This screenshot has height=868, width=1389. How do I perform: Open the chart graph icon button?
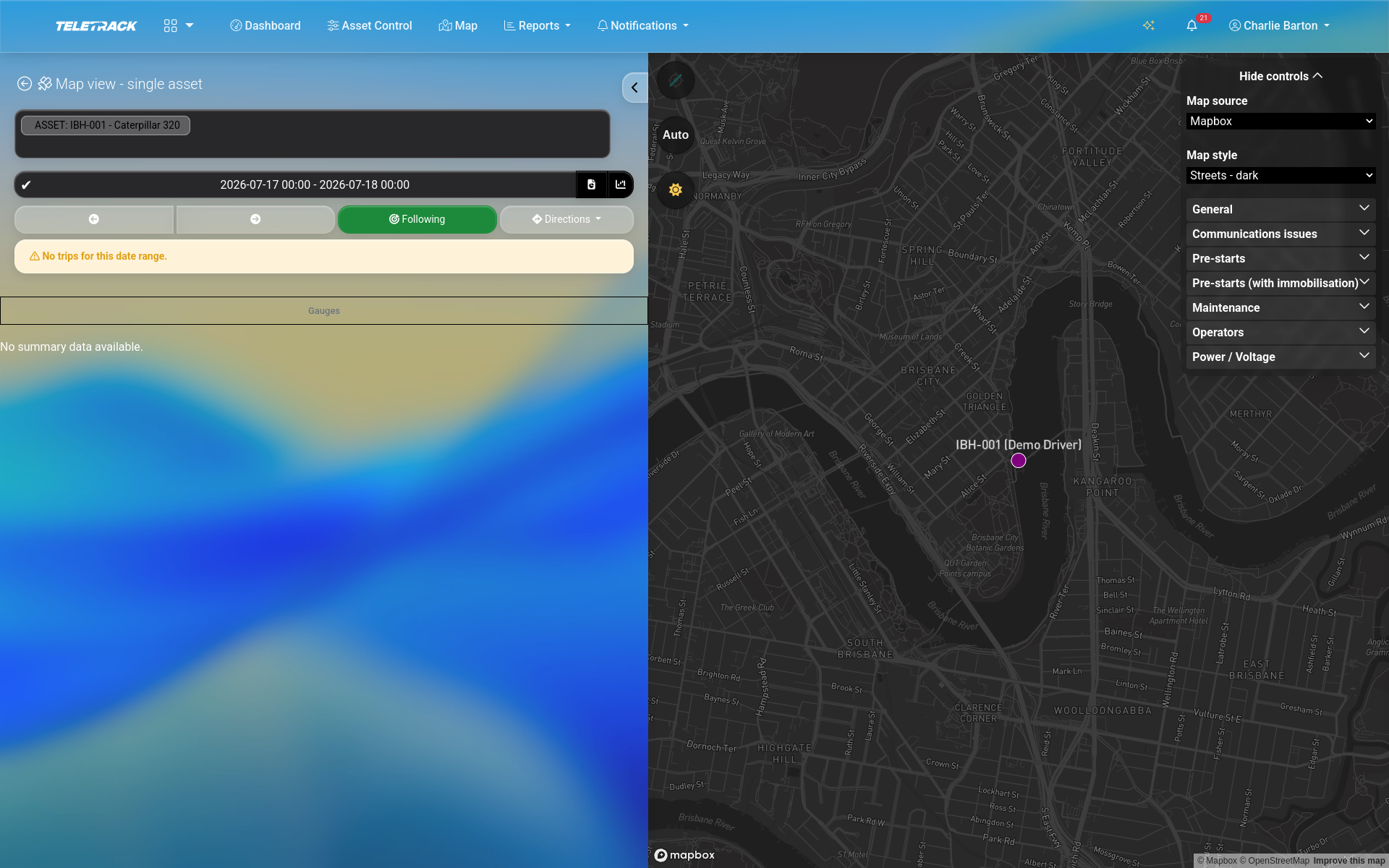[x=621, y=184]
